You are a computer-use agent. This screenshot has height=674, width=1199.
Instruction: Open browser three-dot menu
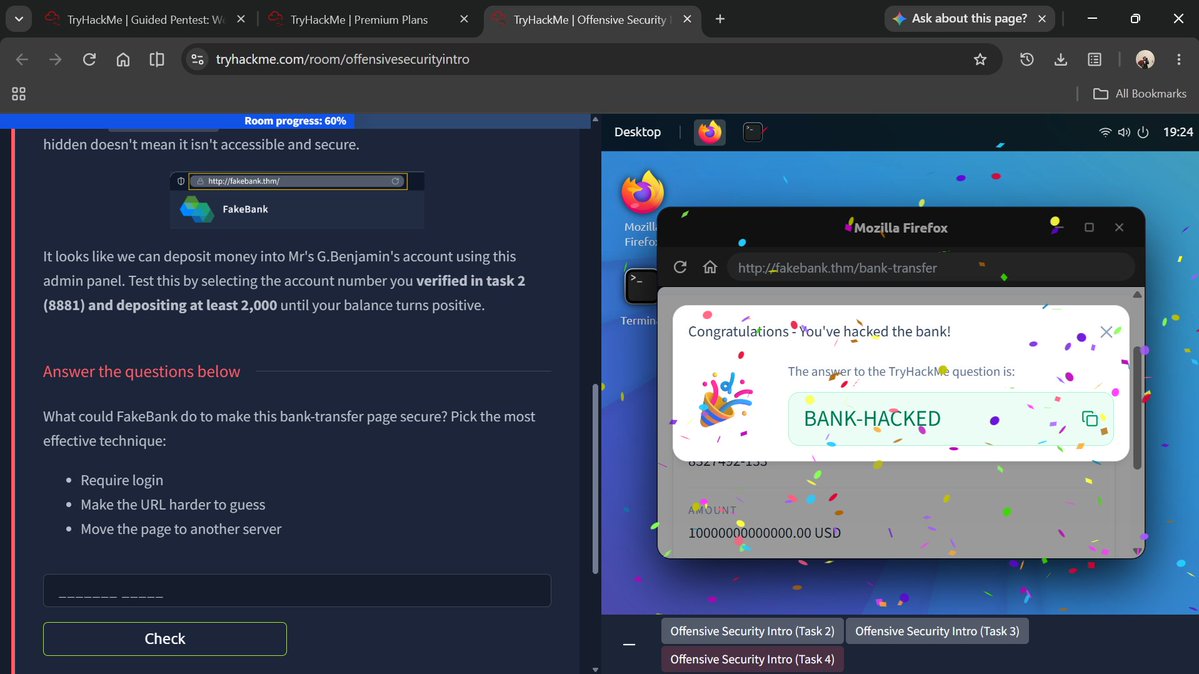tap(1178, 59)
